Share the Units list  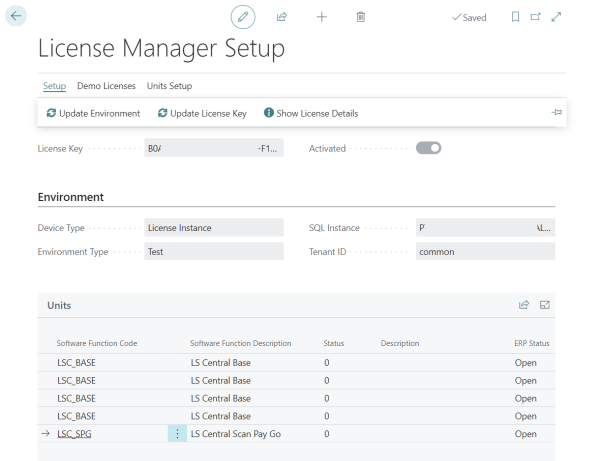click(523, 305)
